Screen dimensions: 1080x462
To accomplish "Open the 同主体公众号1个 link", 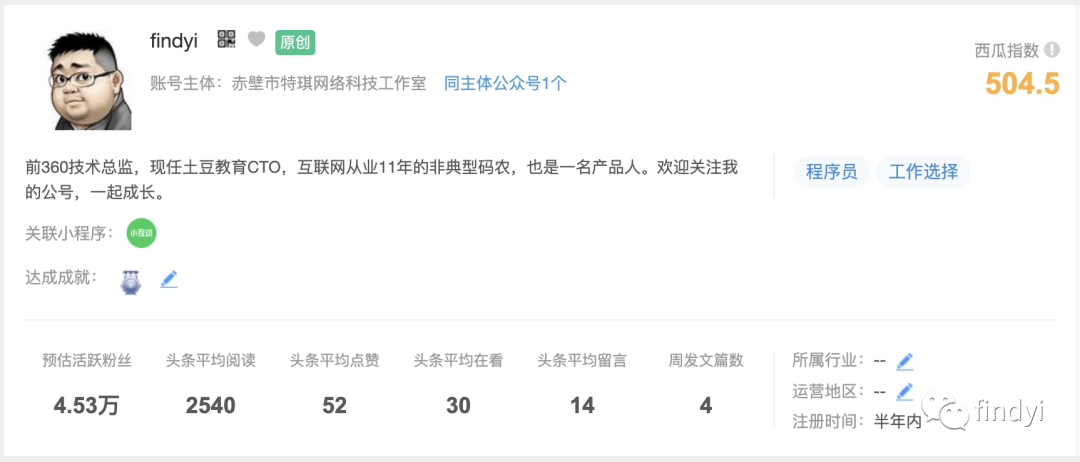I will (x=505, y=84).
